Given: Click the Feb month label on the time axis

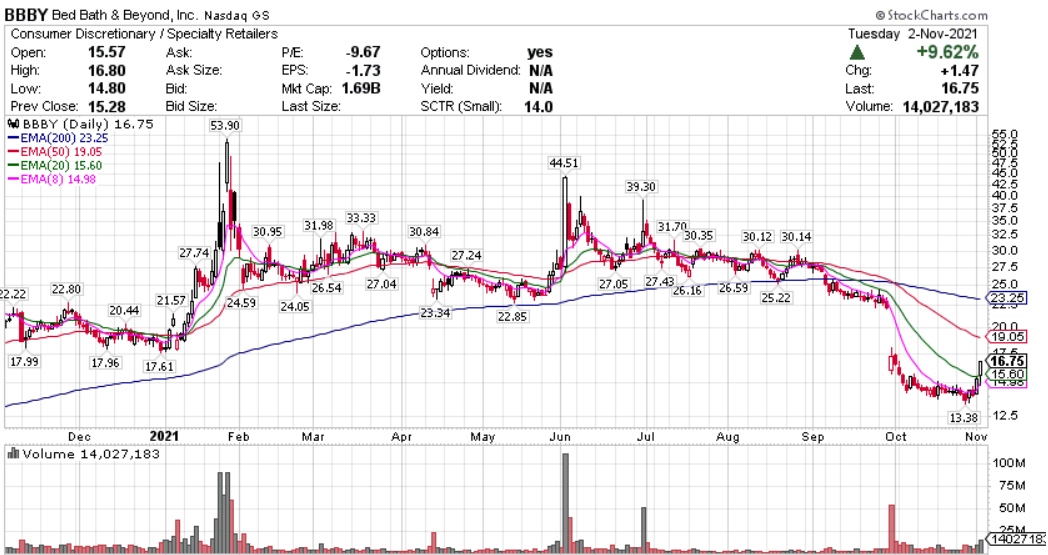Looking at the screenshot, I should pos(238,437).
